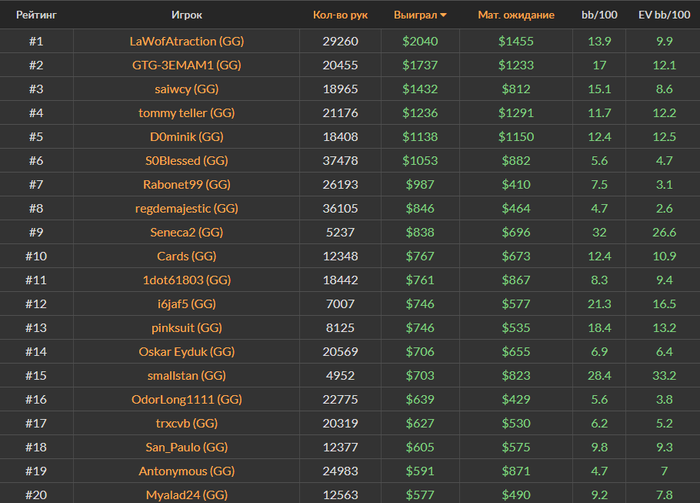Select winnings value $987
The height and width of the screenshot is (503, 700).
(x=420, y=185)
